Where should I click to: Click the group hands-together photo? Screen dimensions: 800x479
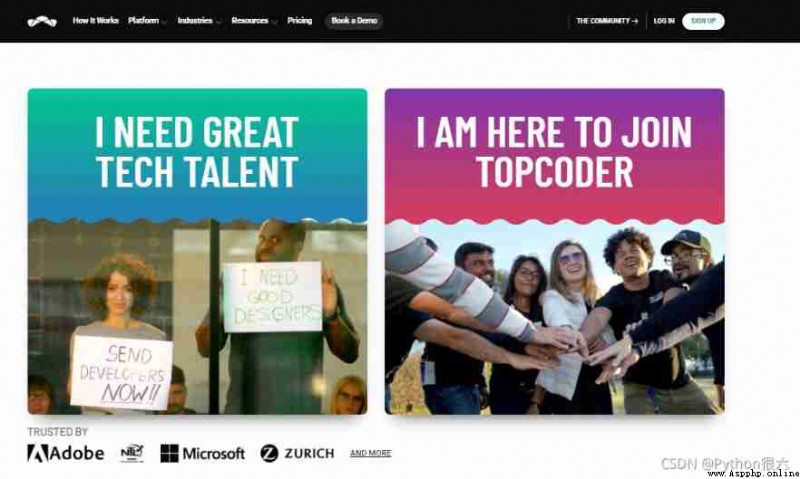click(555, 319)
